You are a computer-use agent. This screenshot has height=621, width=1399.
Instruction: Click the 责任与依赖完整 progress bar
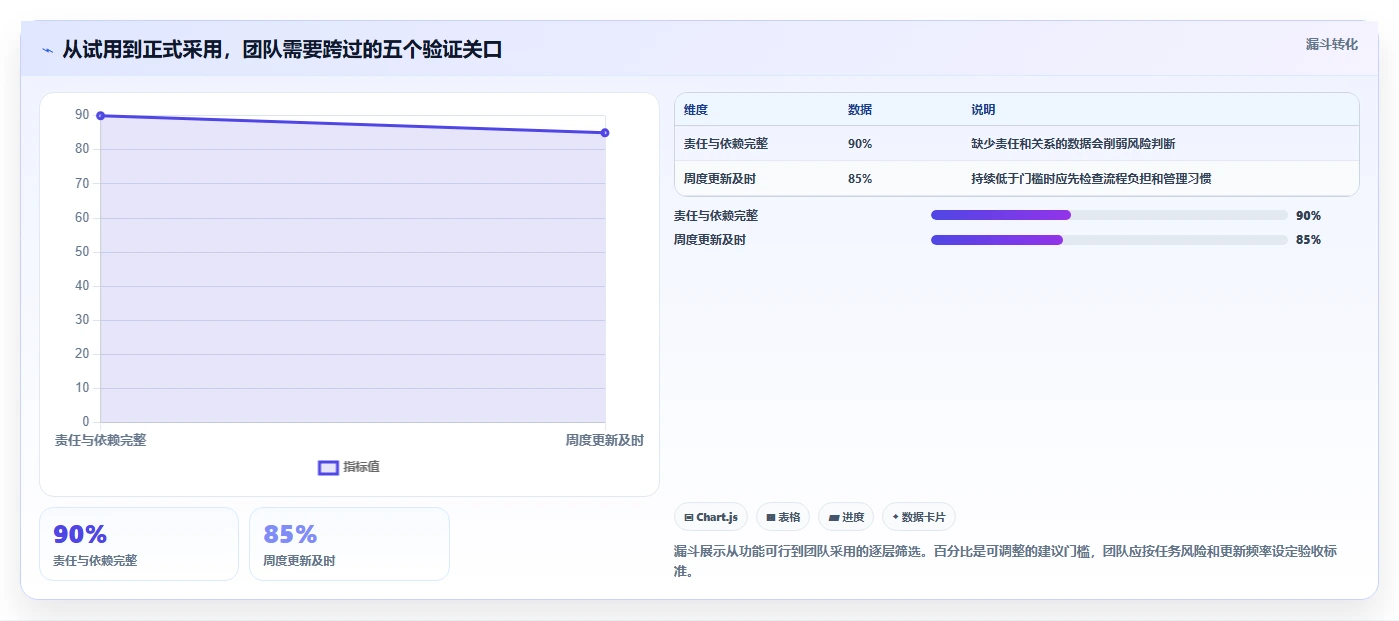tap(1109, 215)
